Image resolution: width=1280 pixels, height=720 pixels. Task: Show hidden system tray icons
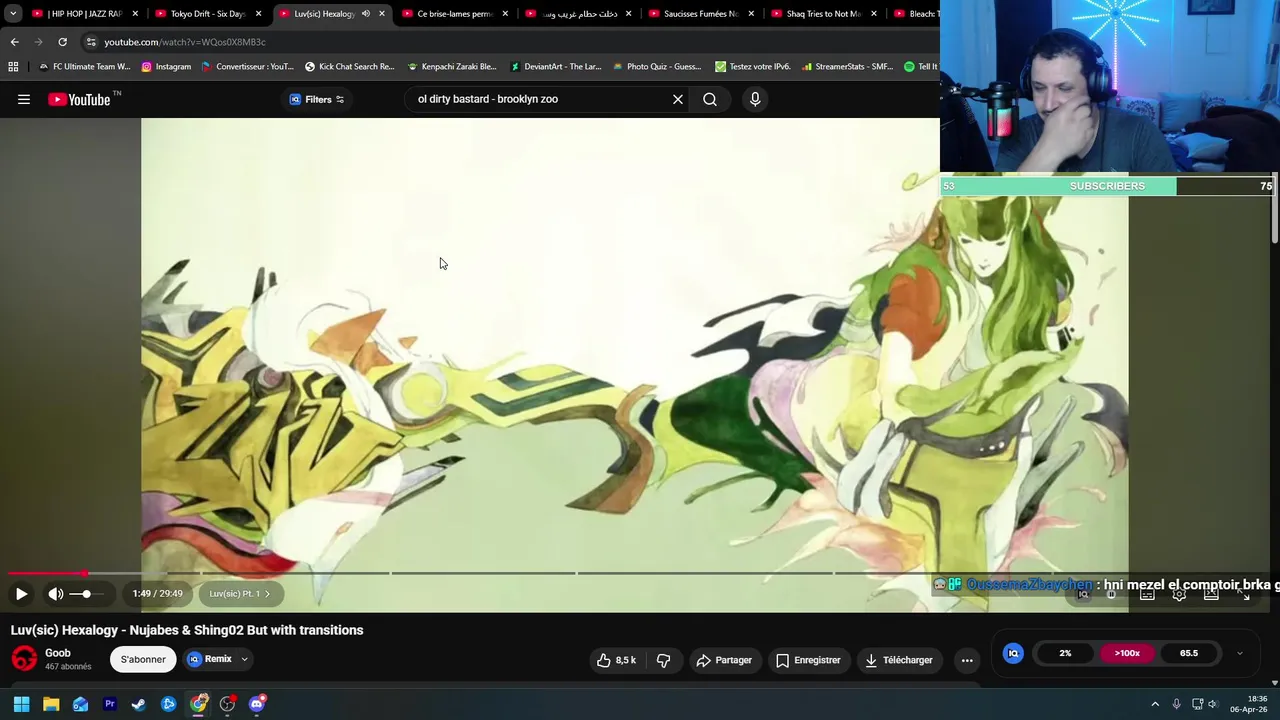[x=1155, y=704]
